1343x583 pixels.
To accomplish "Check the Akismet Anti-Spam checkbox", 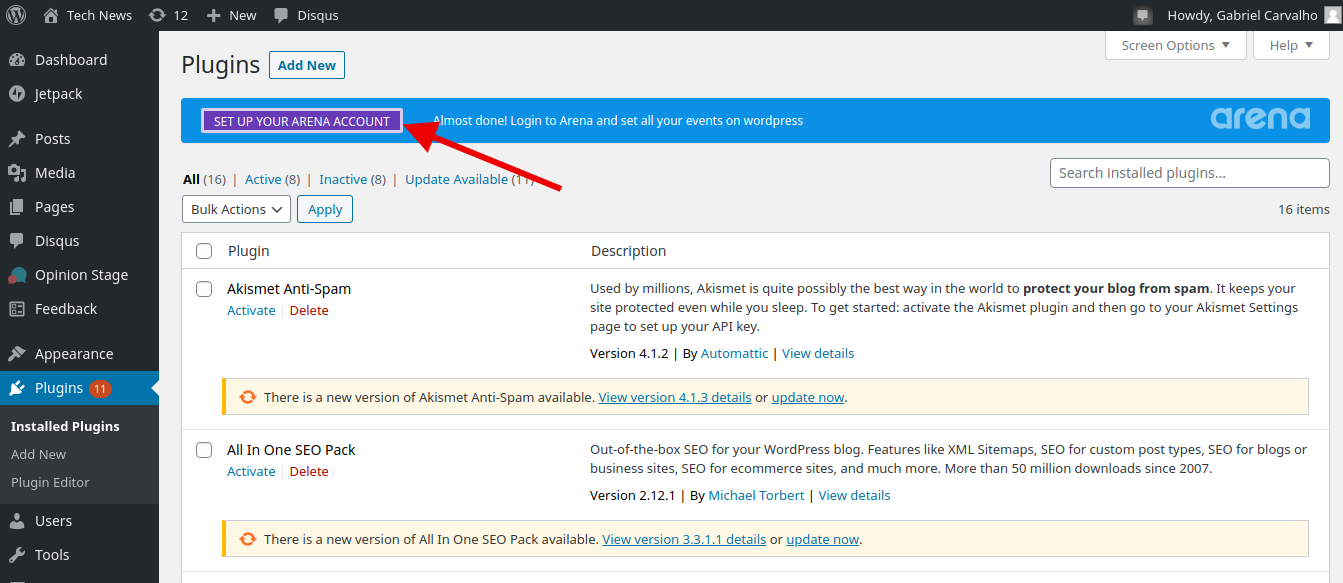I will tap(204, 289).
